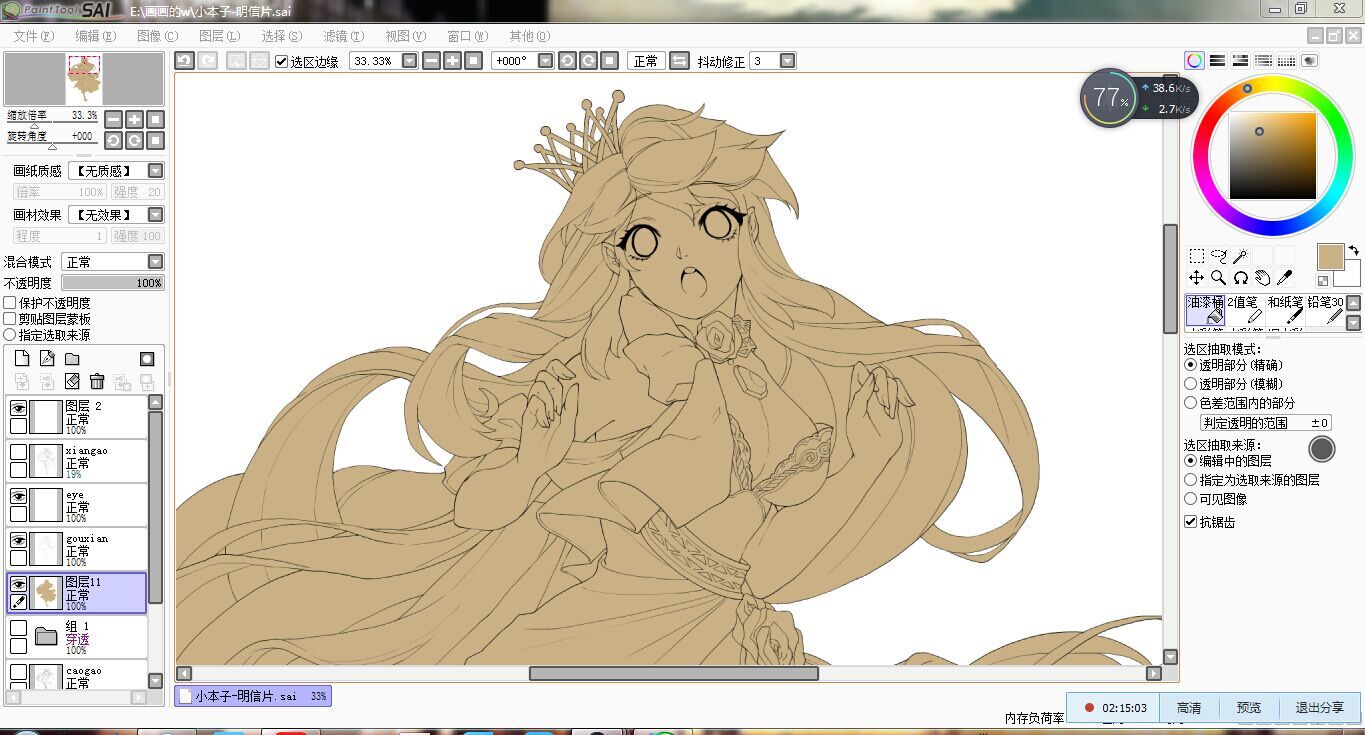Image resolution: width=1365 pixels, height=735 pixels.
Task: Open the 混合模式 blending mode dropdown
Action: [113, 262]
